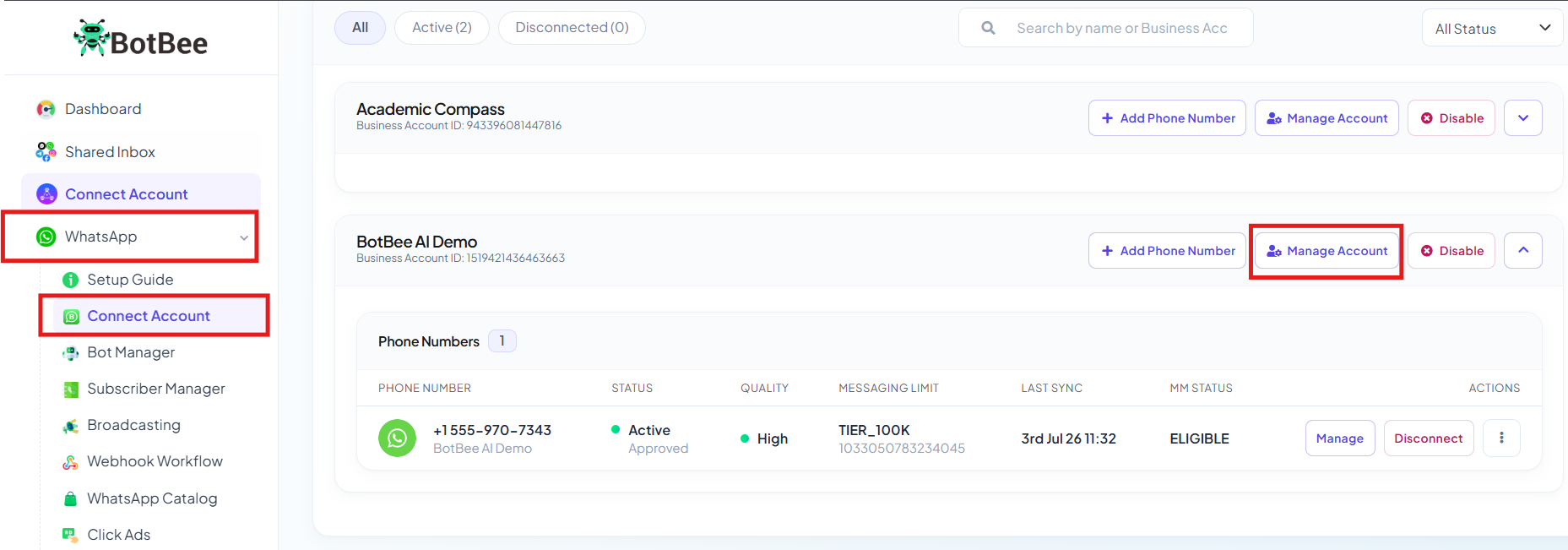
Task: Click the Active Approved status cell
Action: 650,438
